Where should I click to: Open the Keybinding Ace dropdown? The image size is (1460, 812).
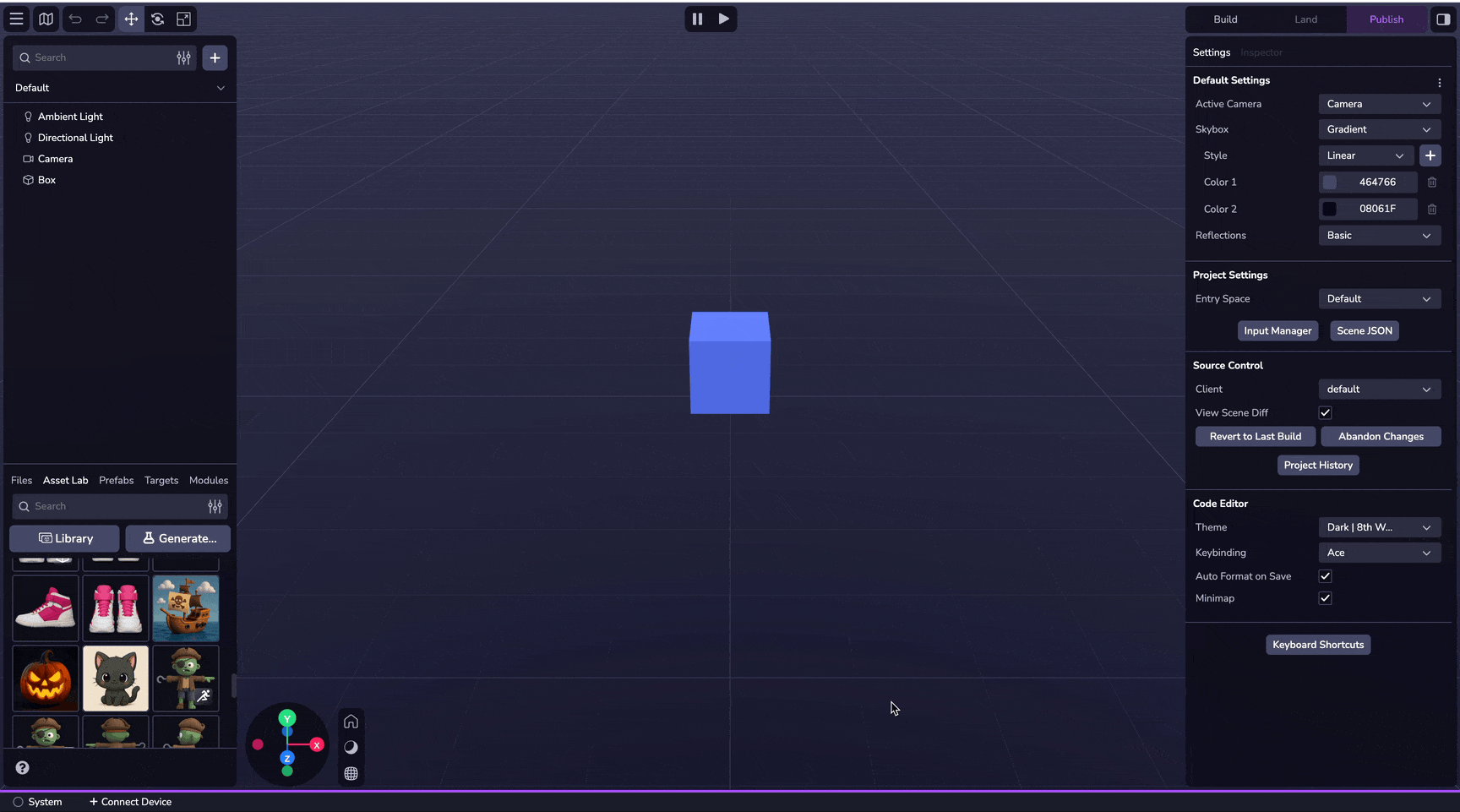coord(1379,553)
